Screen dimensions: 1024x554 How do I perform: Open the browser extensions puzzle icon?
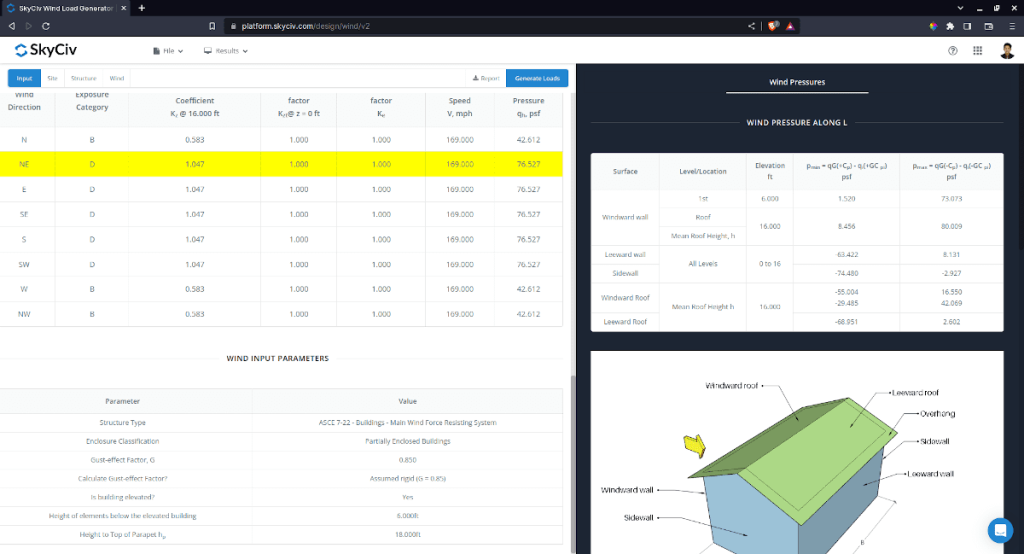tap(949, 26)
